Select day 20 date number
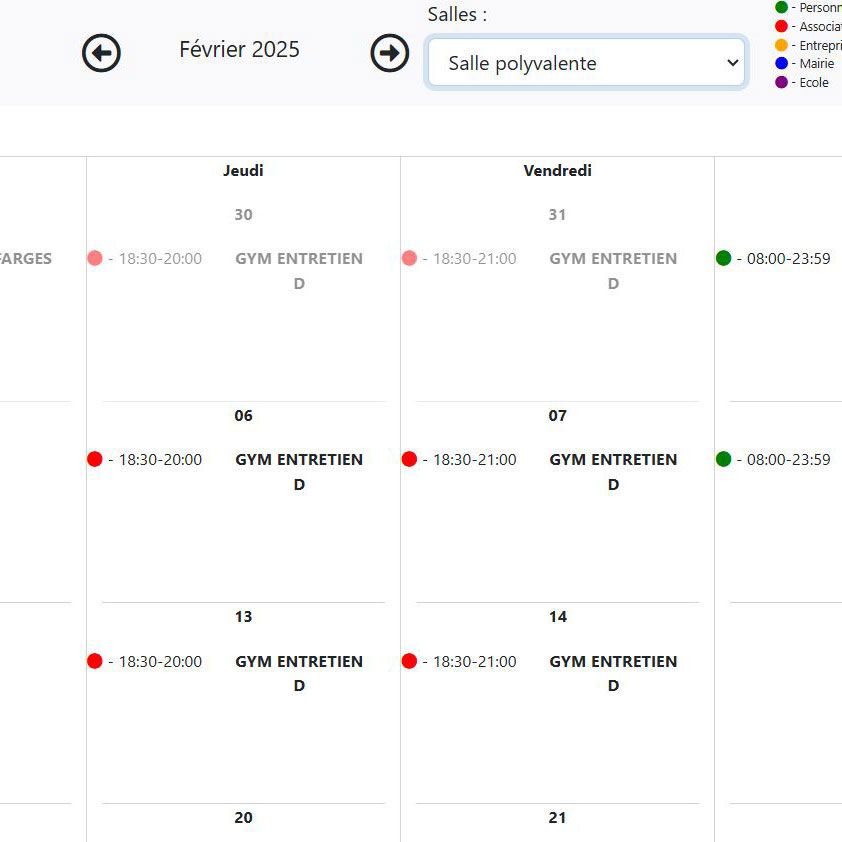Screen dimensions: 842x842 [x=243, y=818]
